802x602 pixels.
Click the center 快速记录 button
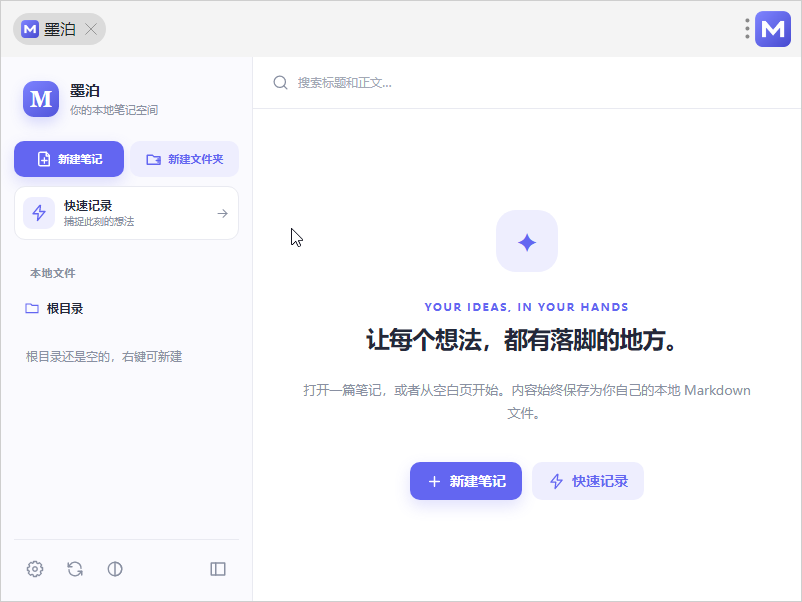588,481
